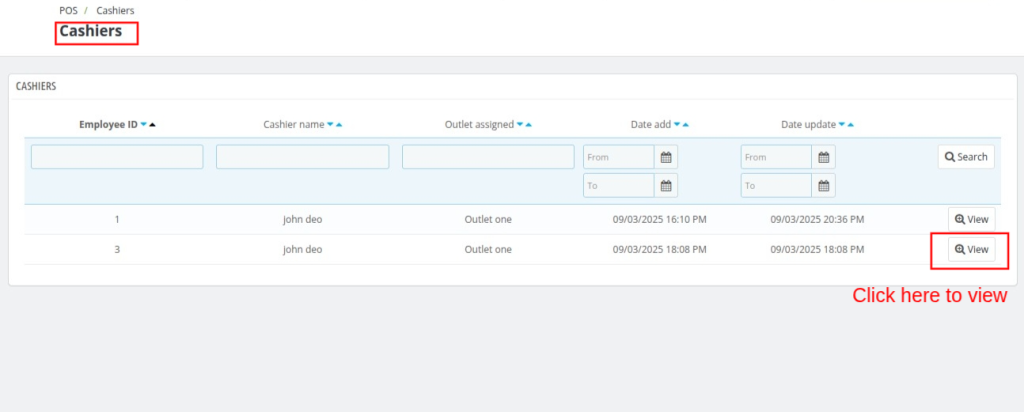The height and width of the screenshot is (412, 1024).
Task: Click Cashiers breadcrumb item
Action: point(116,10)
